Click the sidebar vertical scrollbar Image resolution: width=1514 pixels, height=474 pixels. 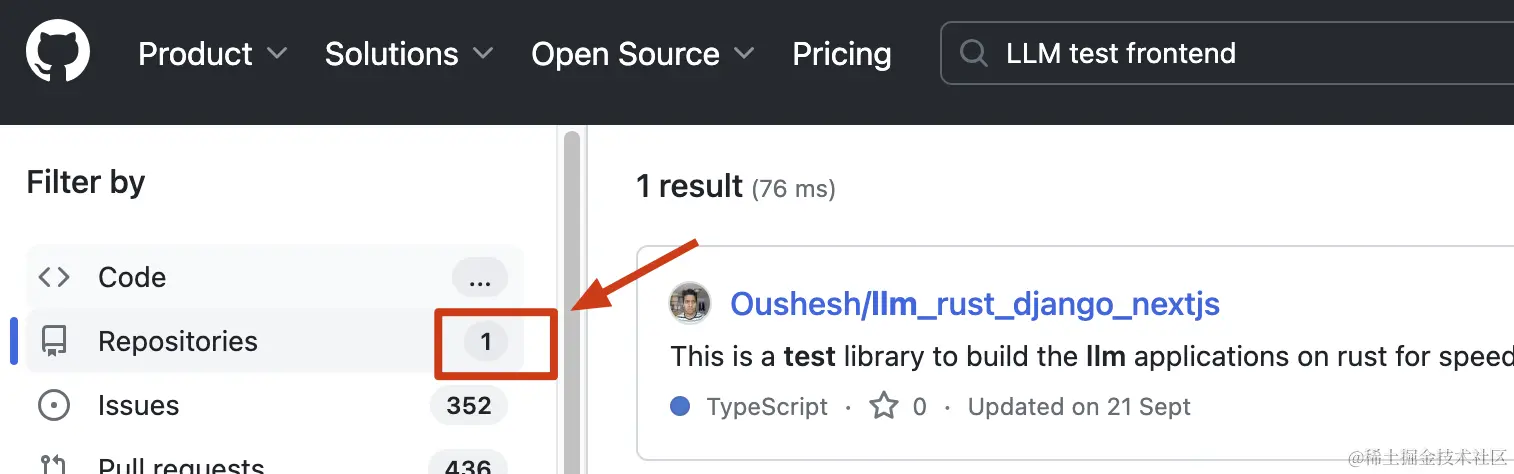pyautogui.click(x=572, y=300)
